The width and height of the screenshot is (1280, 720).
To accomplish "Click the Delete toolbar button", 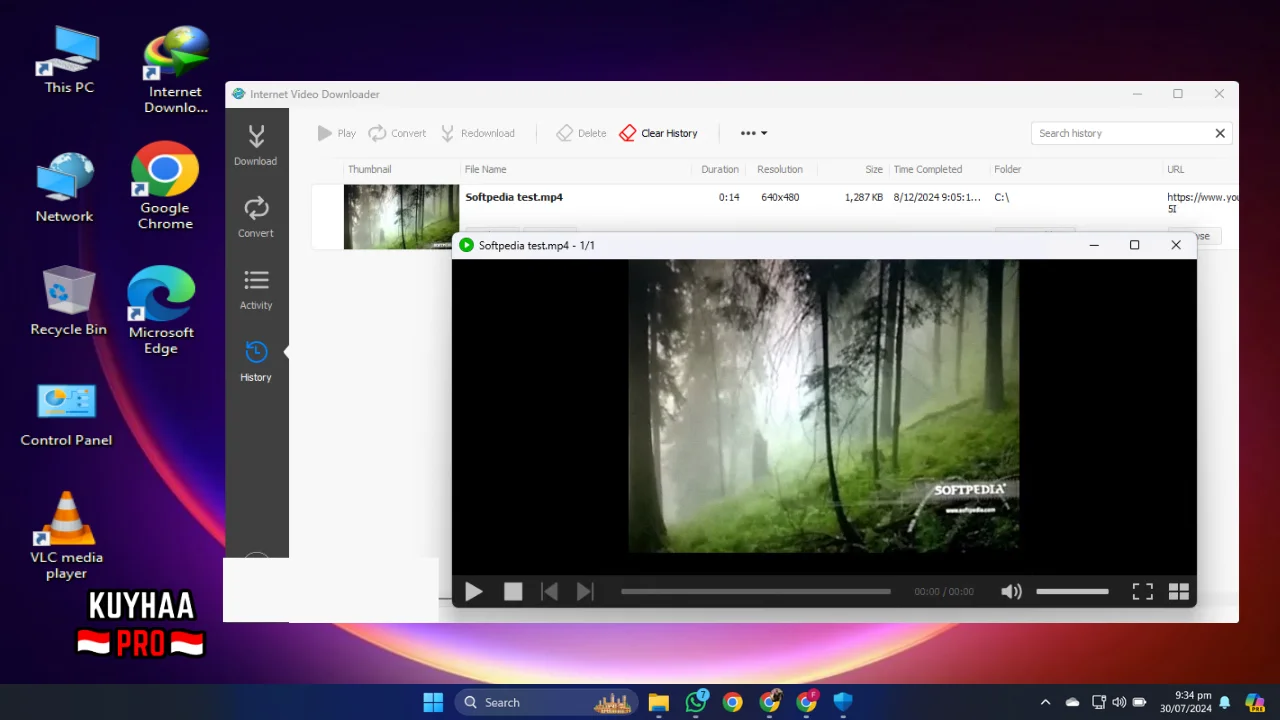I will pyautogui.click(x=581, y=133).
